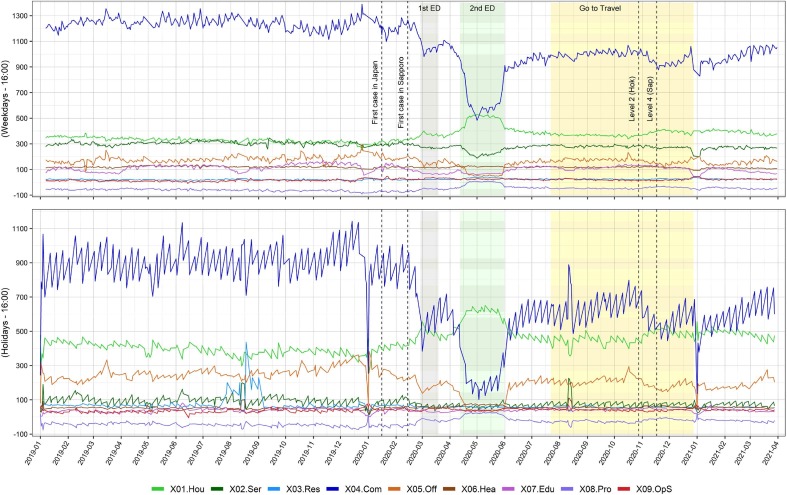Click the '(Weekdays - 16:00)' y-axis title
Image resolution: width=787 pixels, height=495 pixels.
pyautogui.click(x=5, y=99)
